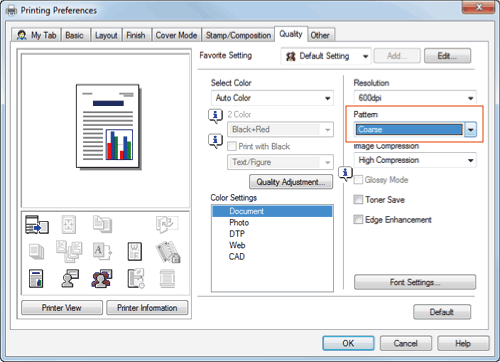Click the grayed stacked pages icon

click(36, 252)
